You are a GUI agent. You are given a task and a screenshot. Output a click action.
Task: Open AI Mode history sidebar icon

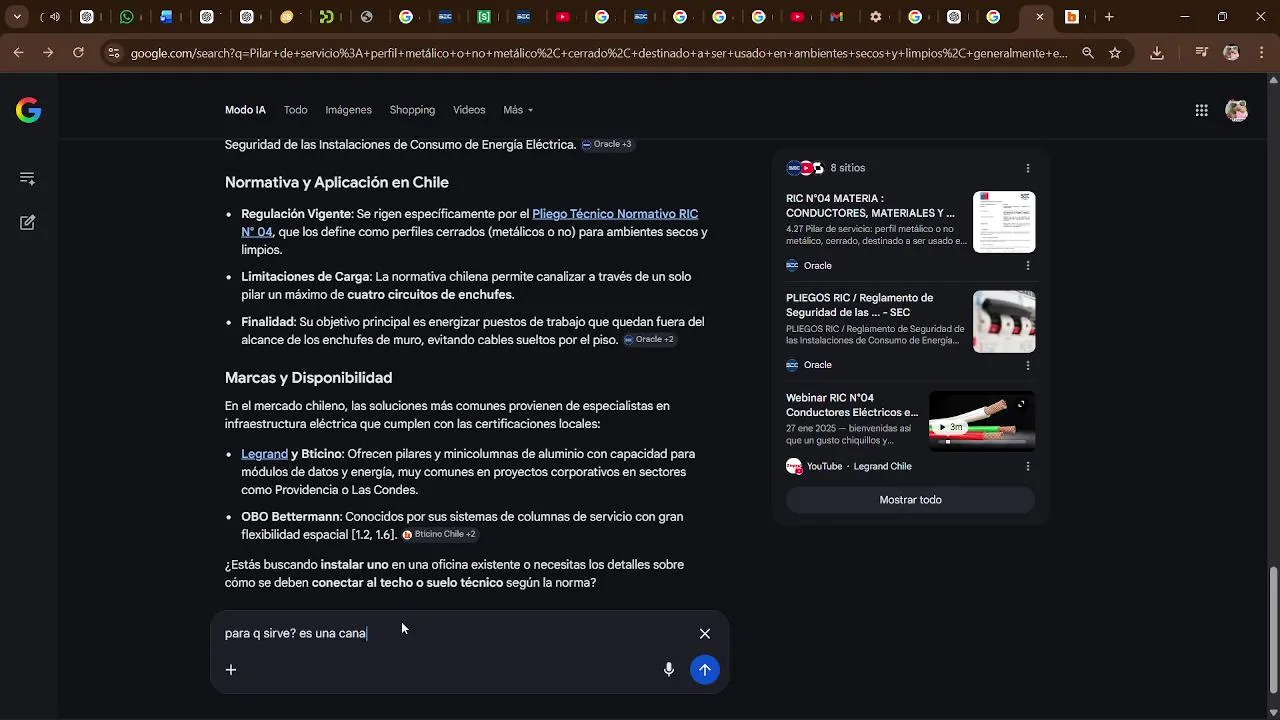pos(27,179)
